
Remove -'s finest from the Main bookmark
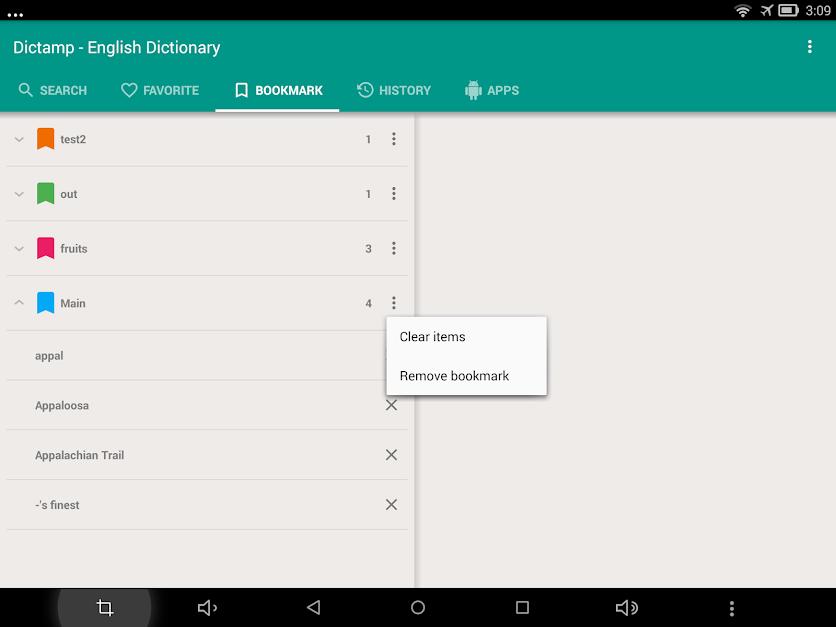click(391, 504)
